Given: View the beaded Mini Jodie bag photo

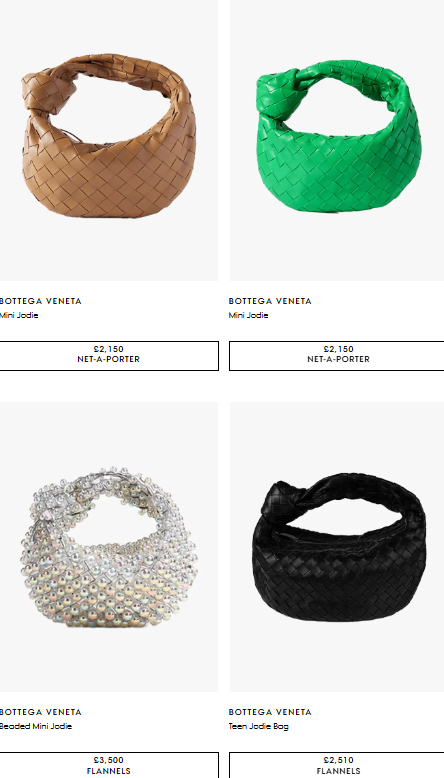Looking at the screenshot, I should [109, 547].
